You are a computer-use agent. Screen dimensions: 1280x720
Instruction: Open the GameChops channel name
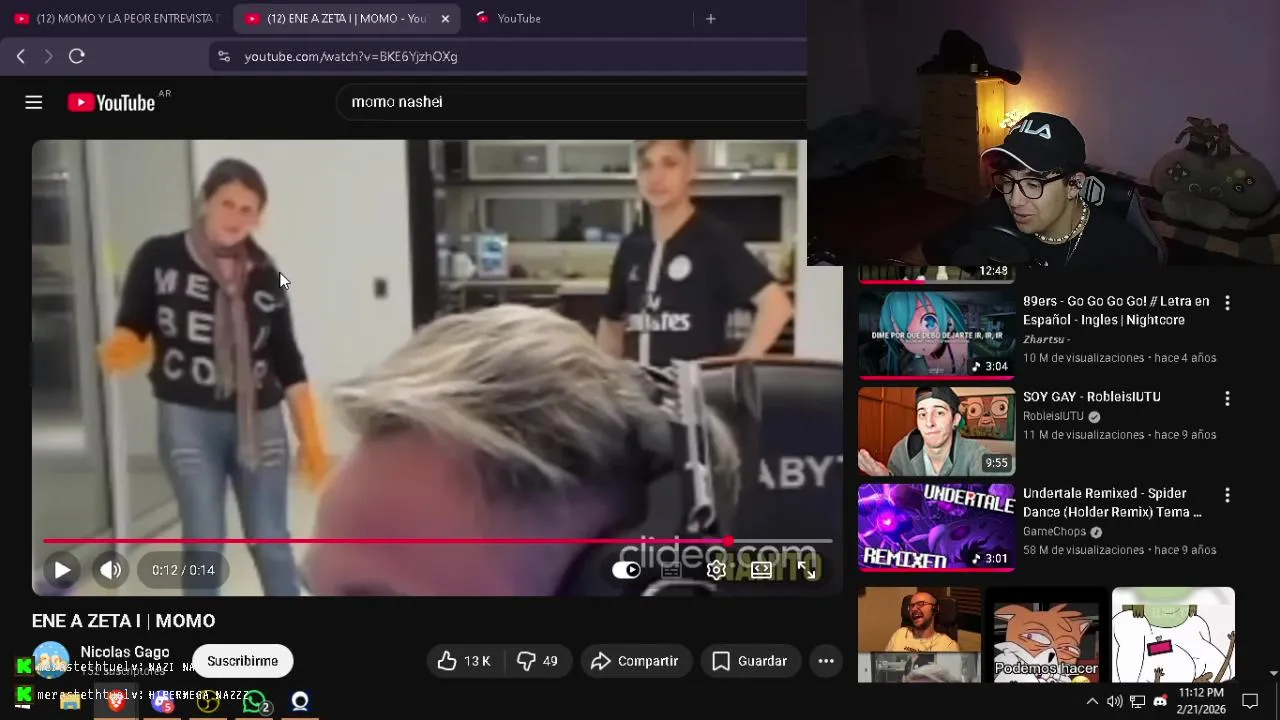[1055, 532]
